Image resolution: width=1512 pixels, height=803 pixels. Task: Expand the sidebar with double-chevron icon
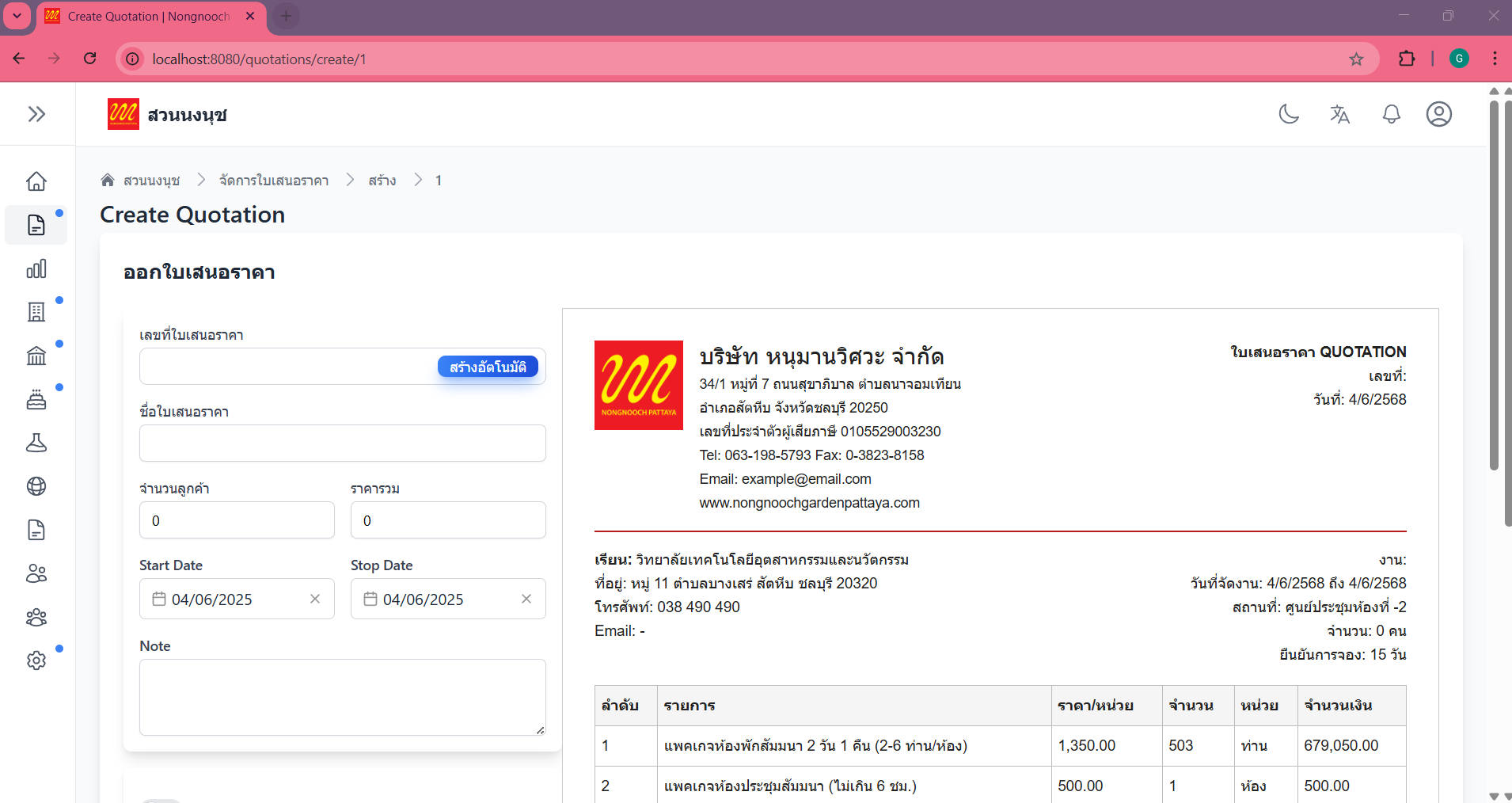click(x=36, y=114)
